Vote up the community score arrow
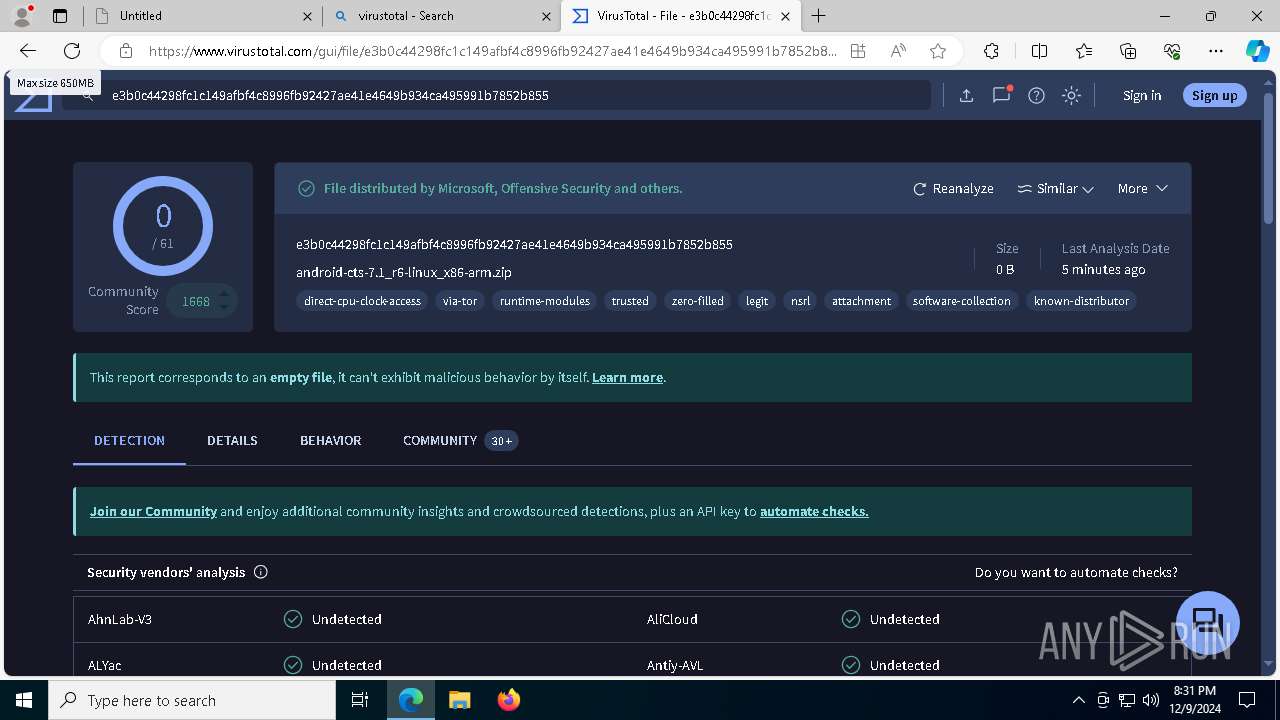The image size is (1280, 720). 225,293
